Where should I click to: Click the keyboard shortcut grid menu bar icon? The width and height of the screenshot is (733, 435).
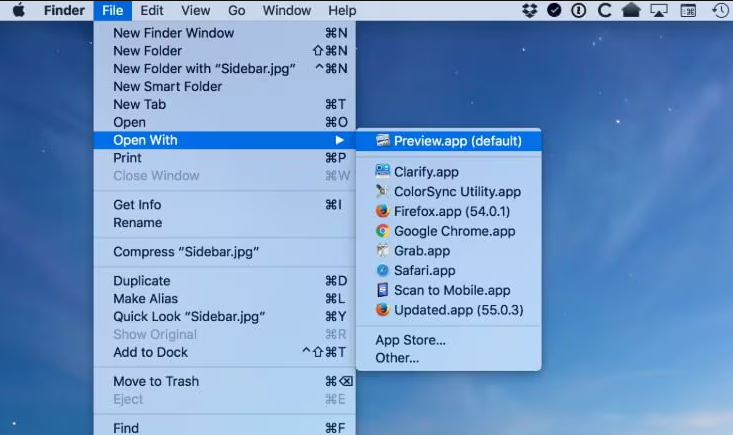(688, 10)
